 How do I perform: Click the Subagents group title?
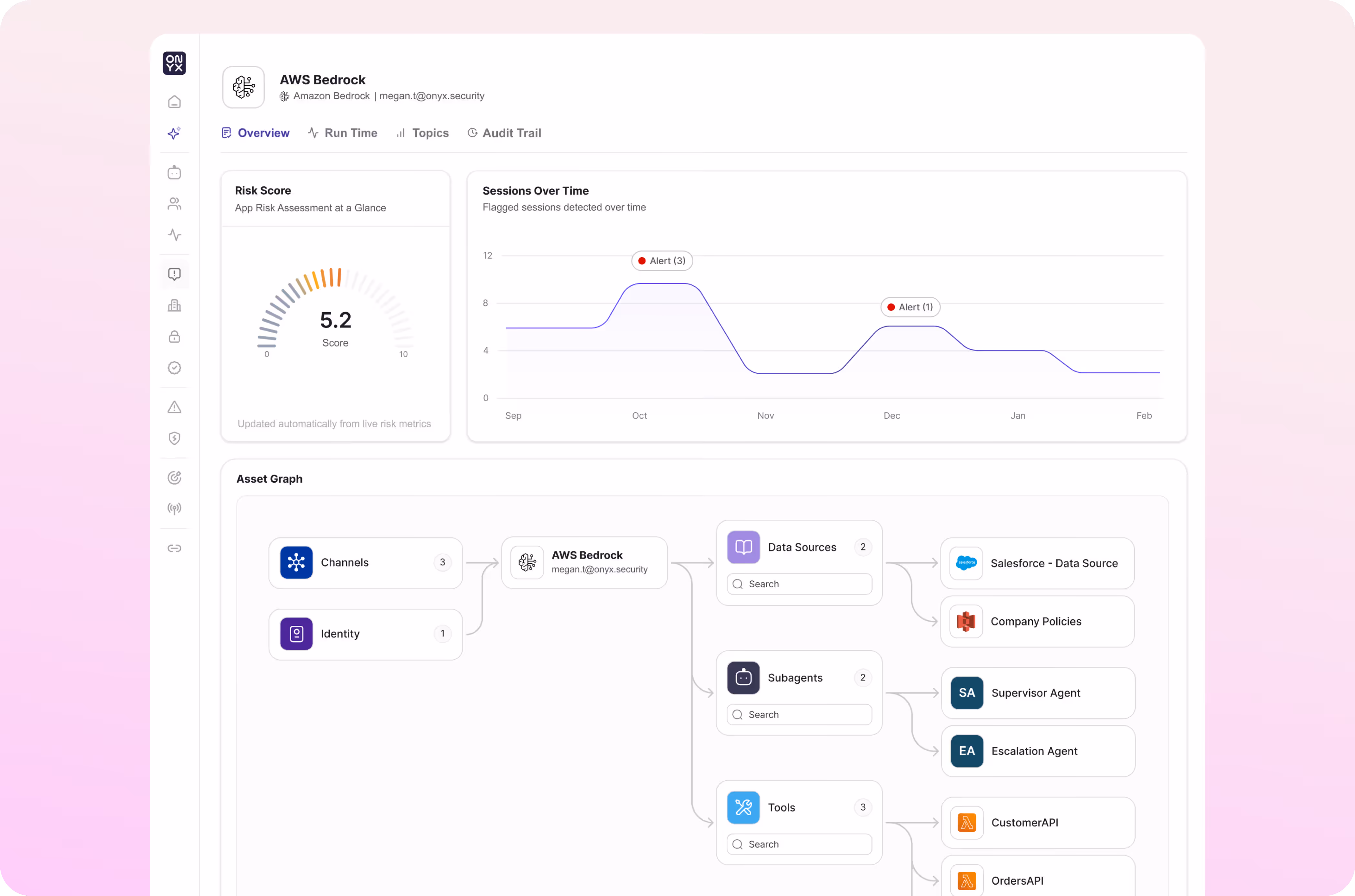(x=795, y=678)
